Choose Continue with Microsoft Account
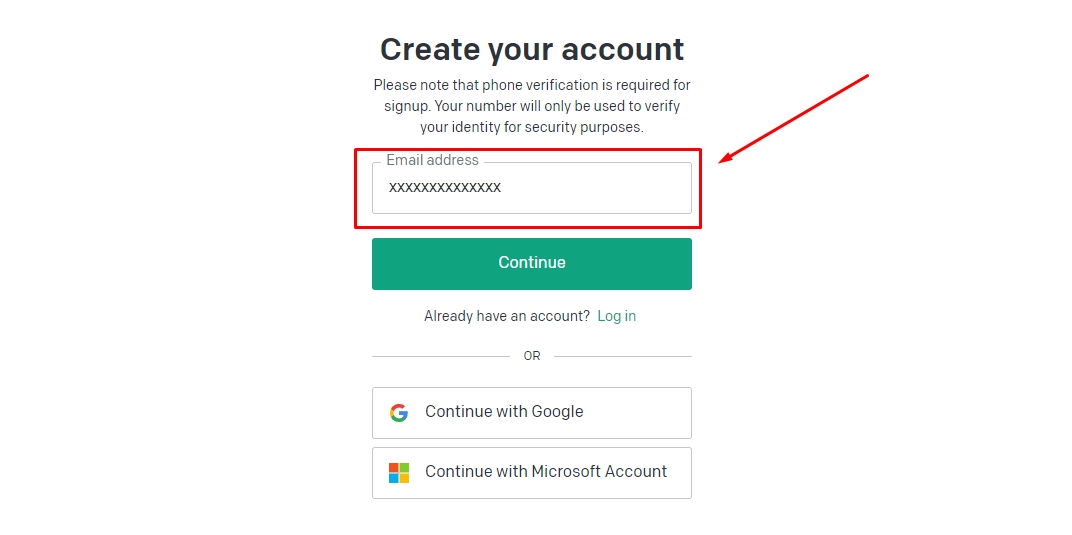1072x535 pixels. (532, 473)
